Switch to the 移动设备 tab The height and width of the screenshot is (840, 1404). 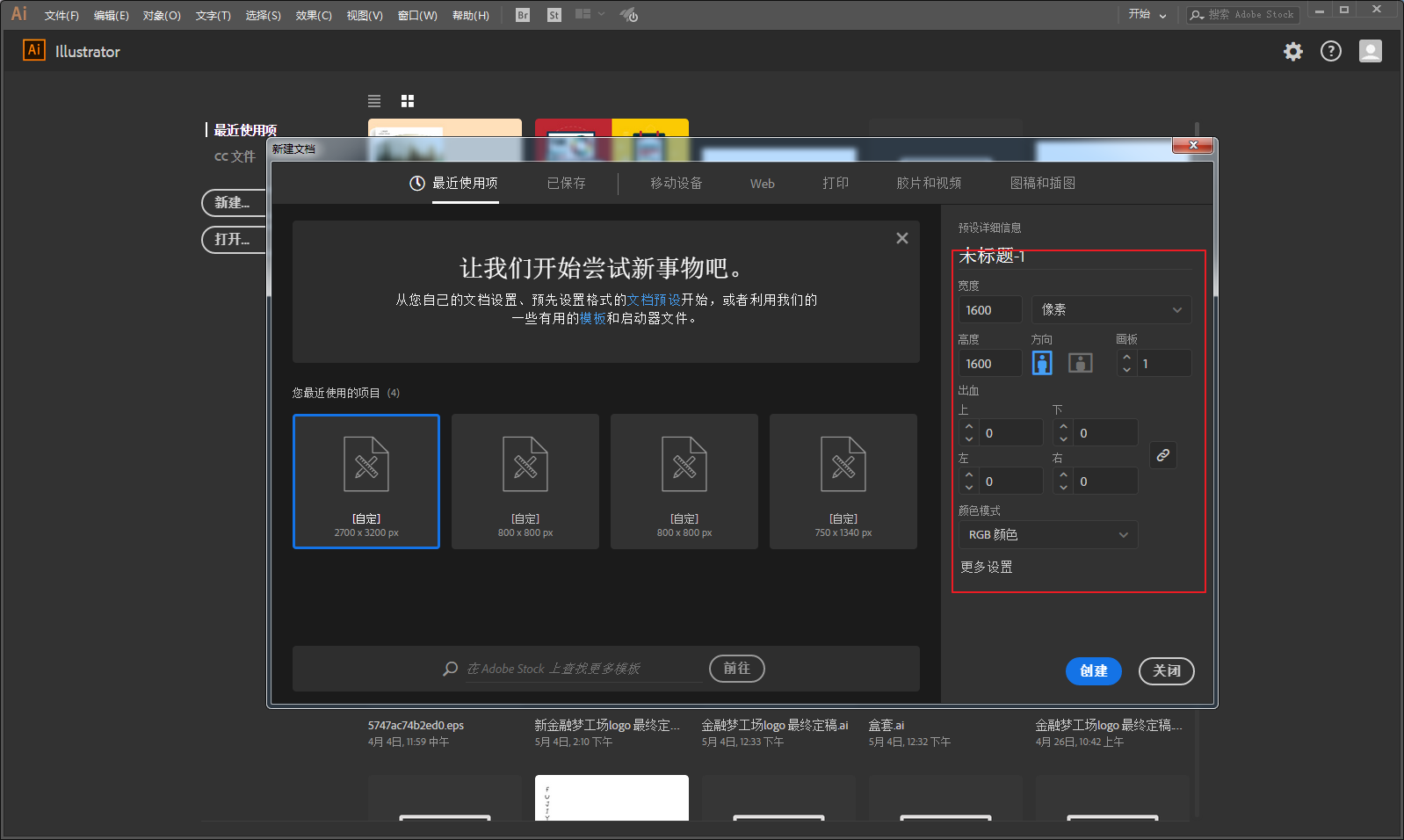pos(676,183)
